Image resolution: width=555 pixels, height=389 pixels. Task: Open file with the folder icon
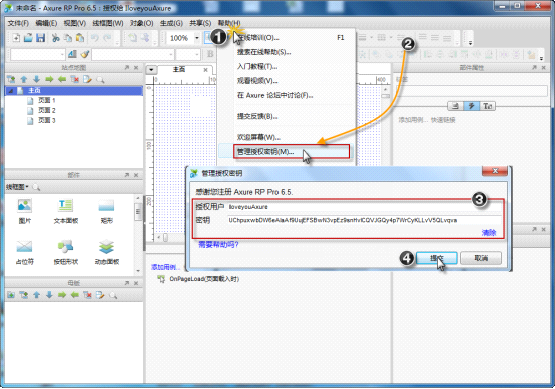point(28,38)
